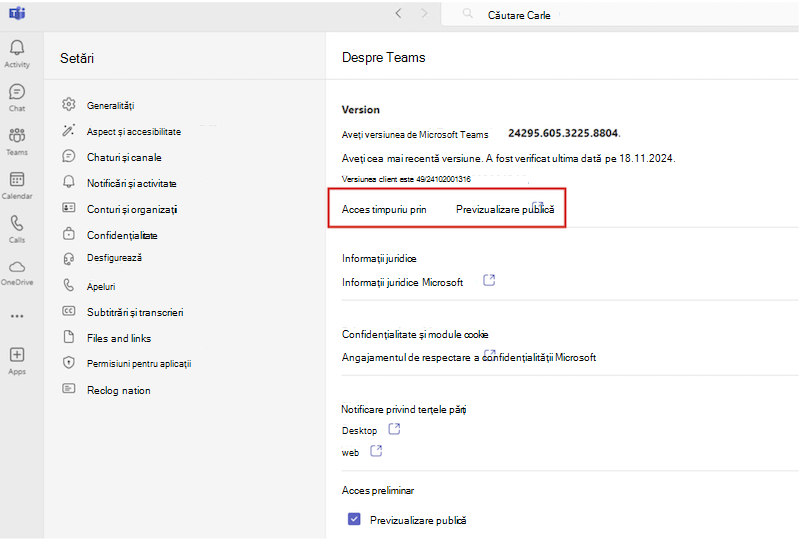This screenshot has height=543, width=800.
Task: Click the Desfigurează headset icon
Action: tap(69, 259)
